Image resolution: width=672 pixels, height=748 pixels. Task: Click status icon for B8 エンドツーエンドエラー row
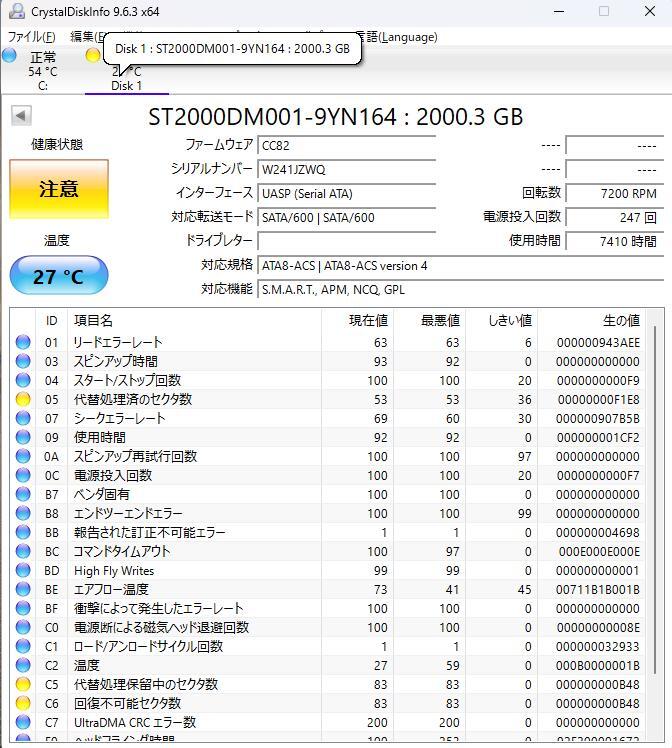(23, 513)
